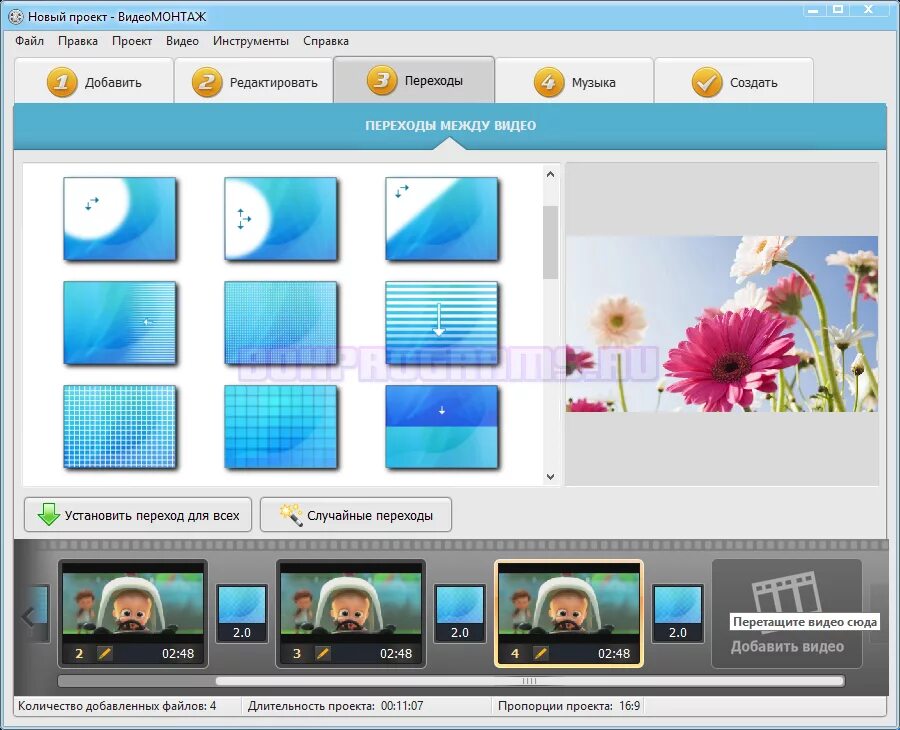Choose the fine pixel dissolve transition
The width and height of the screenshot is (900, 730).
[281, 323]
